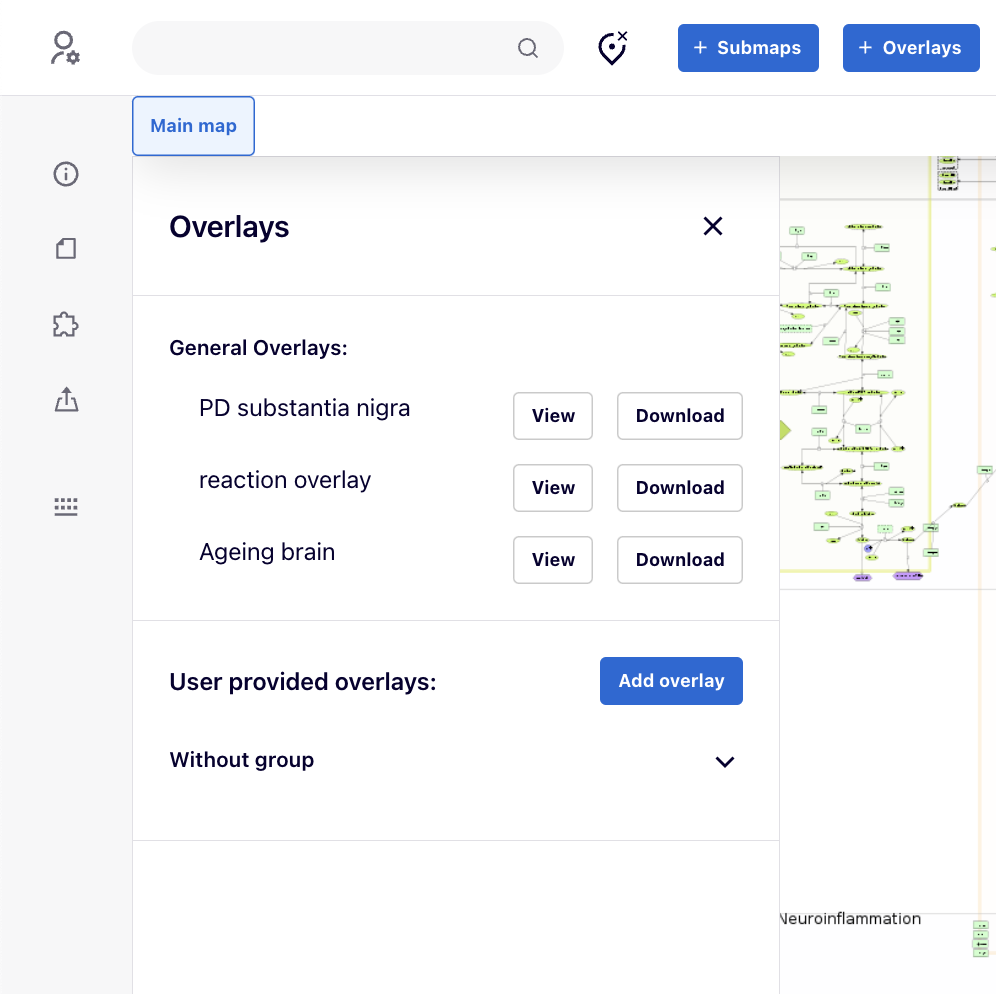Open the legend keyboard icon
Viewport: 996px width, 994px height.
pos(66,507)
